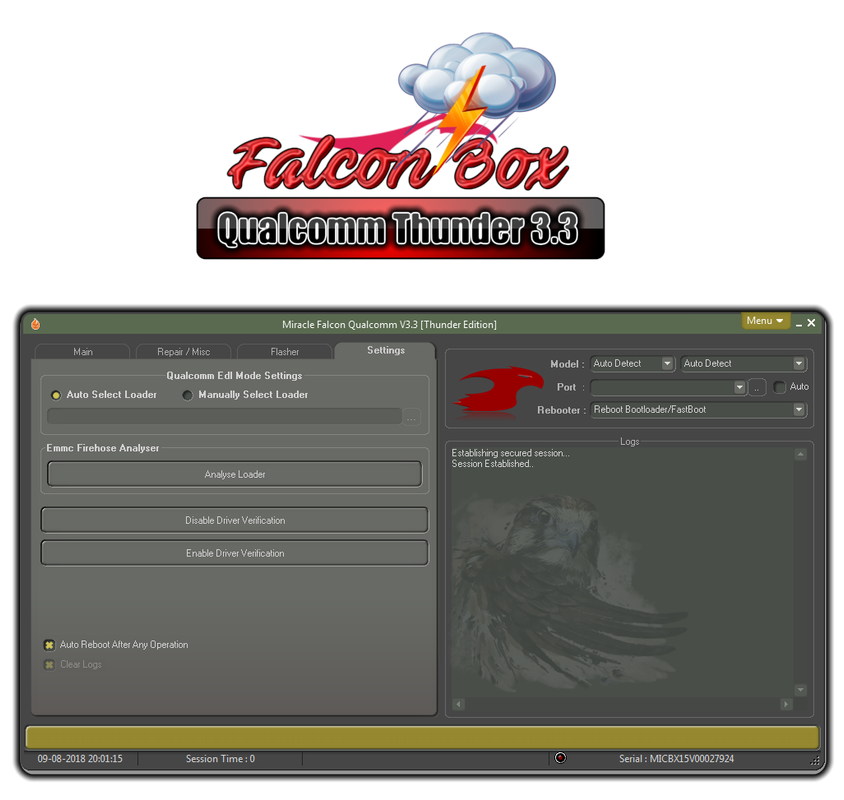Minimize the Miracle Falcon window
844x800 pixels.
799,324
